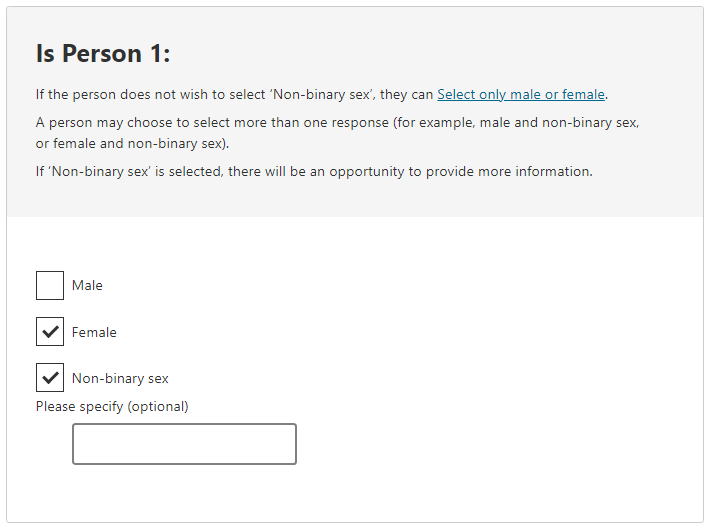Click the 'Please specify (optional)' label
713x530 pixels.
(x=112, y=406)
